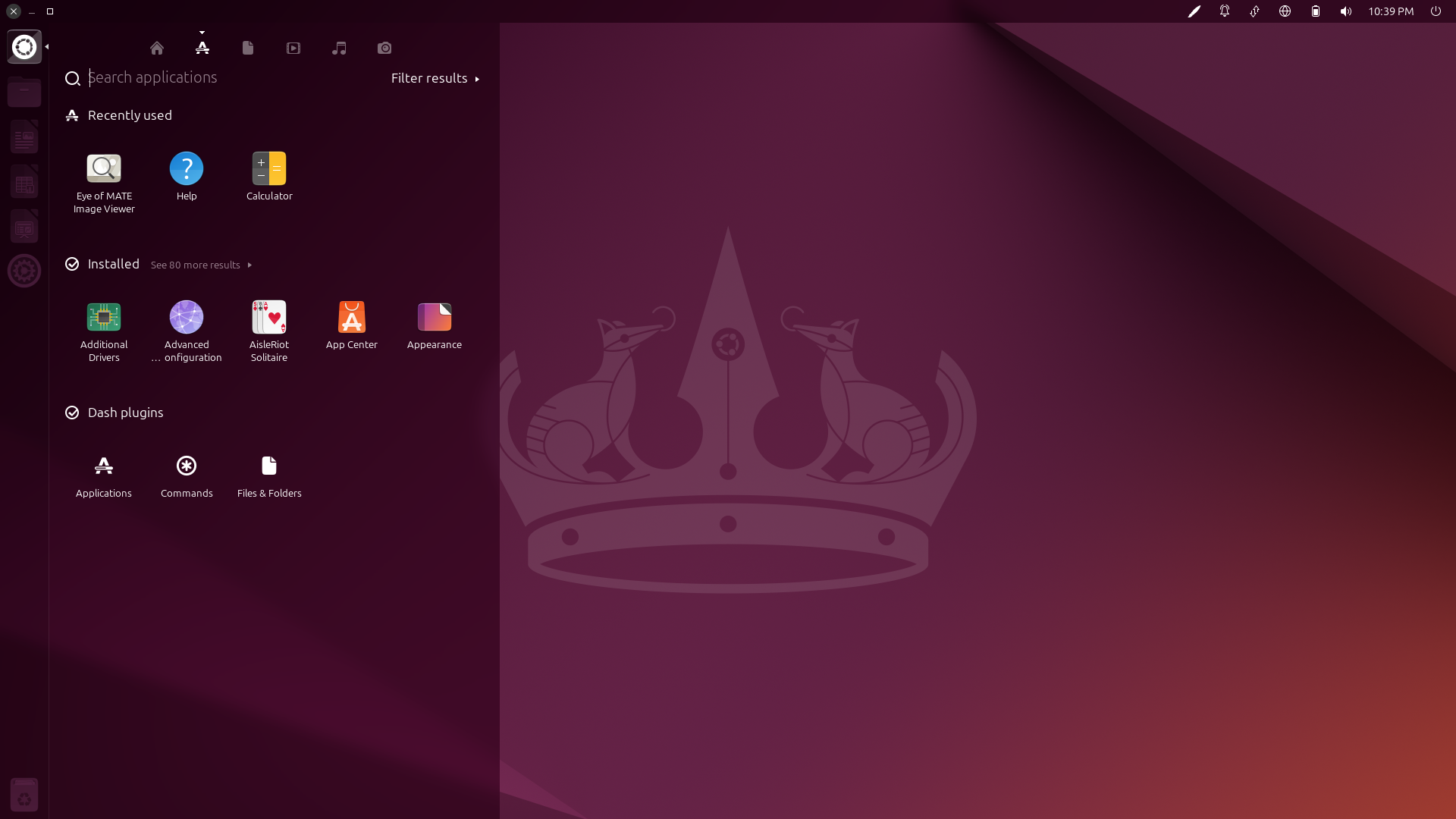
Task: Toggle the Applications dash plugin
Action: point(104,466)
